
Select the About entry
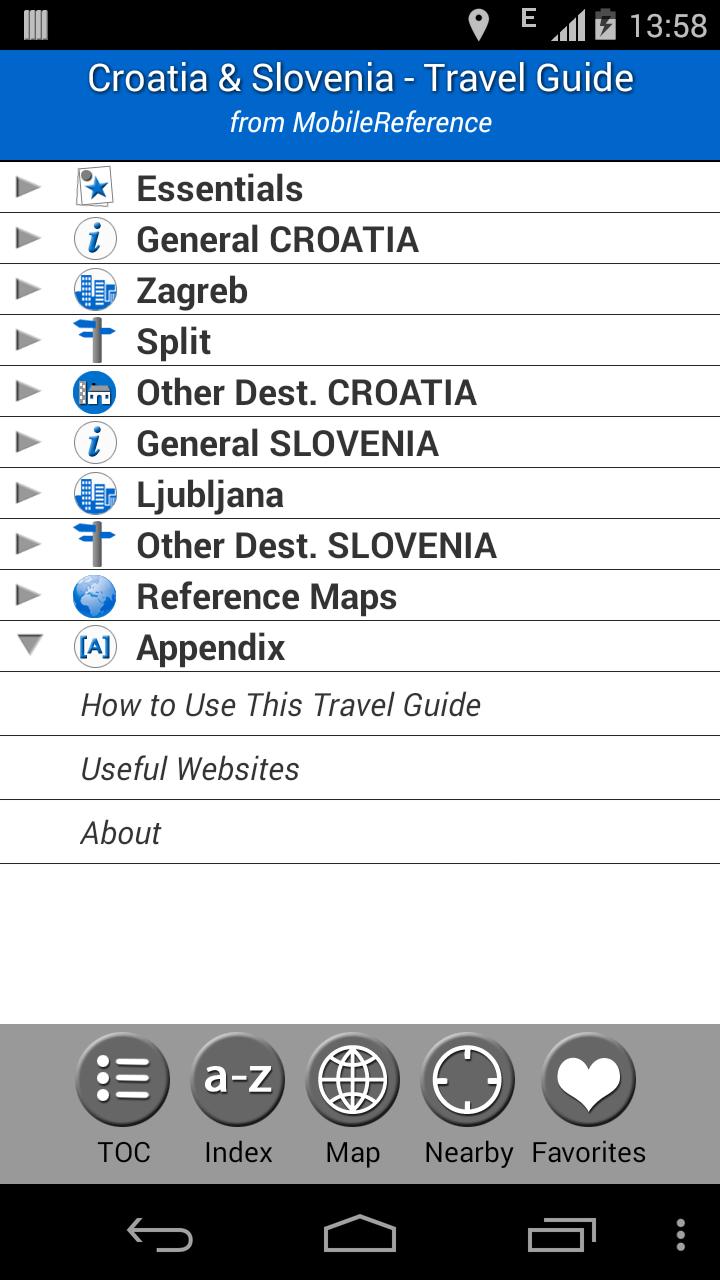pos(121,831)
